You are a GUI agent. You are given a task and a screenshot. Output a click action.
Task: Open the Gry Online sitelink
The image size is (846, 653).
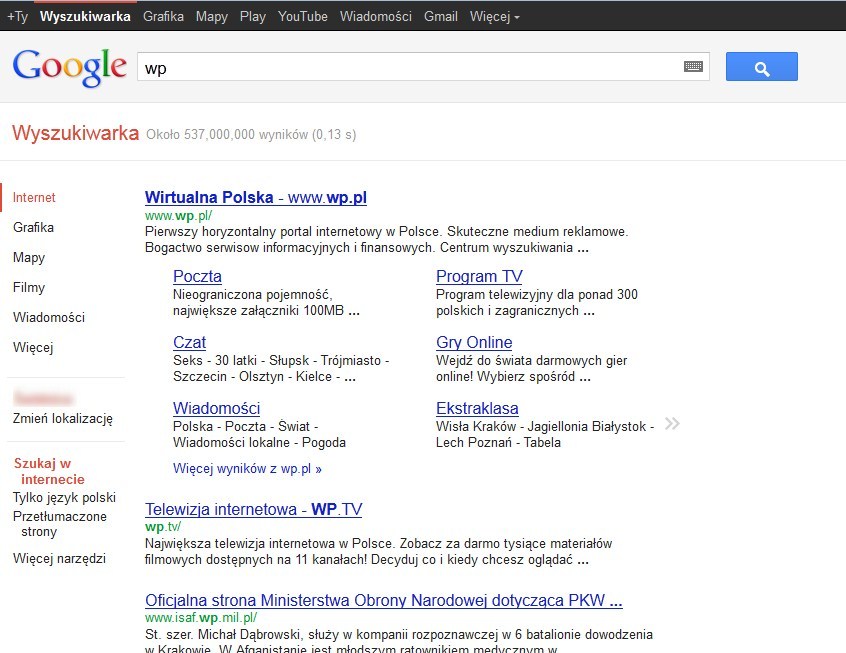(474, 342)
